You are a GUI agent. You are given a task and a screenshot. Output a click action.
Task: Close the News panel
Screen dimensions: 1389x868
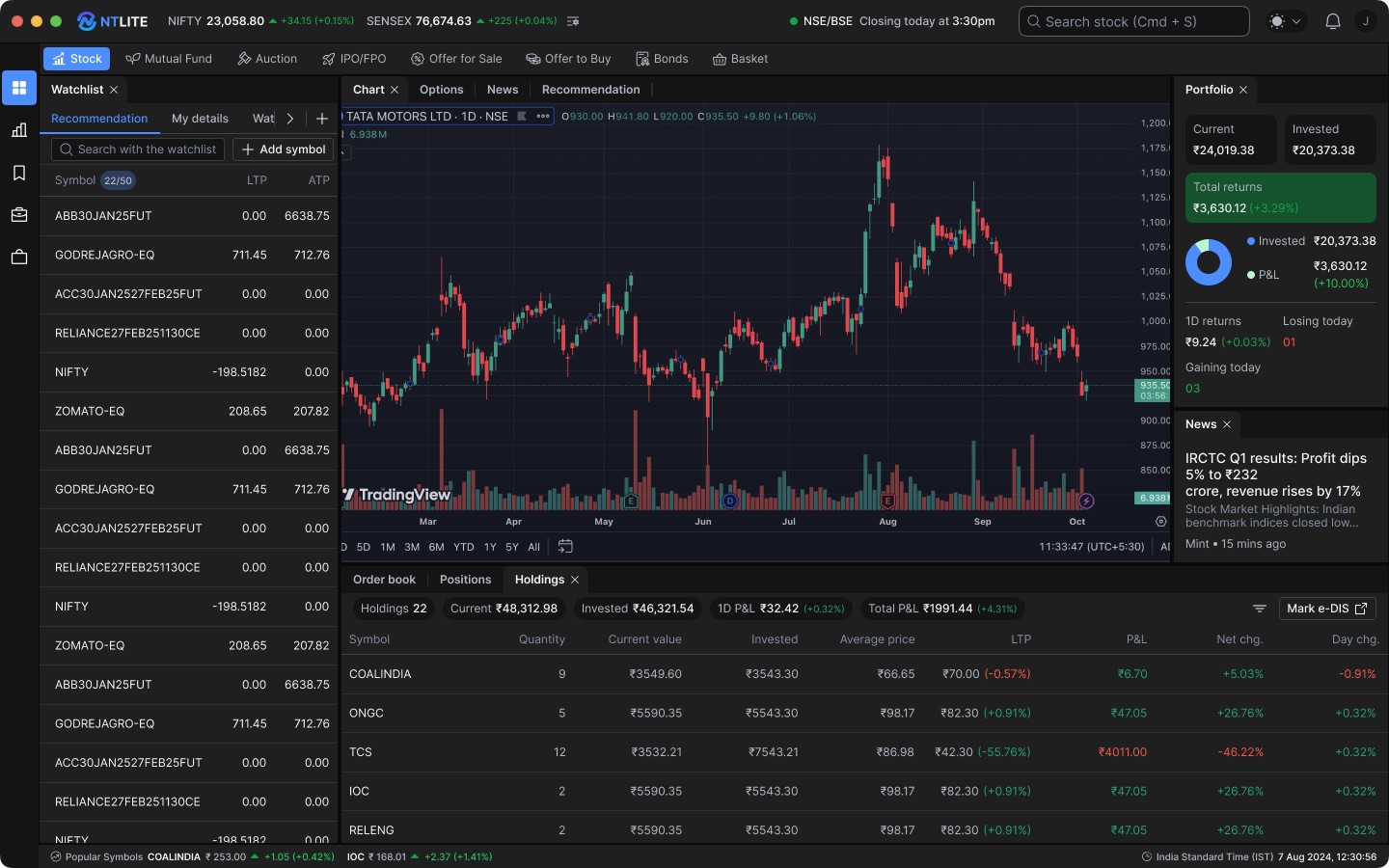[1227, 424]
